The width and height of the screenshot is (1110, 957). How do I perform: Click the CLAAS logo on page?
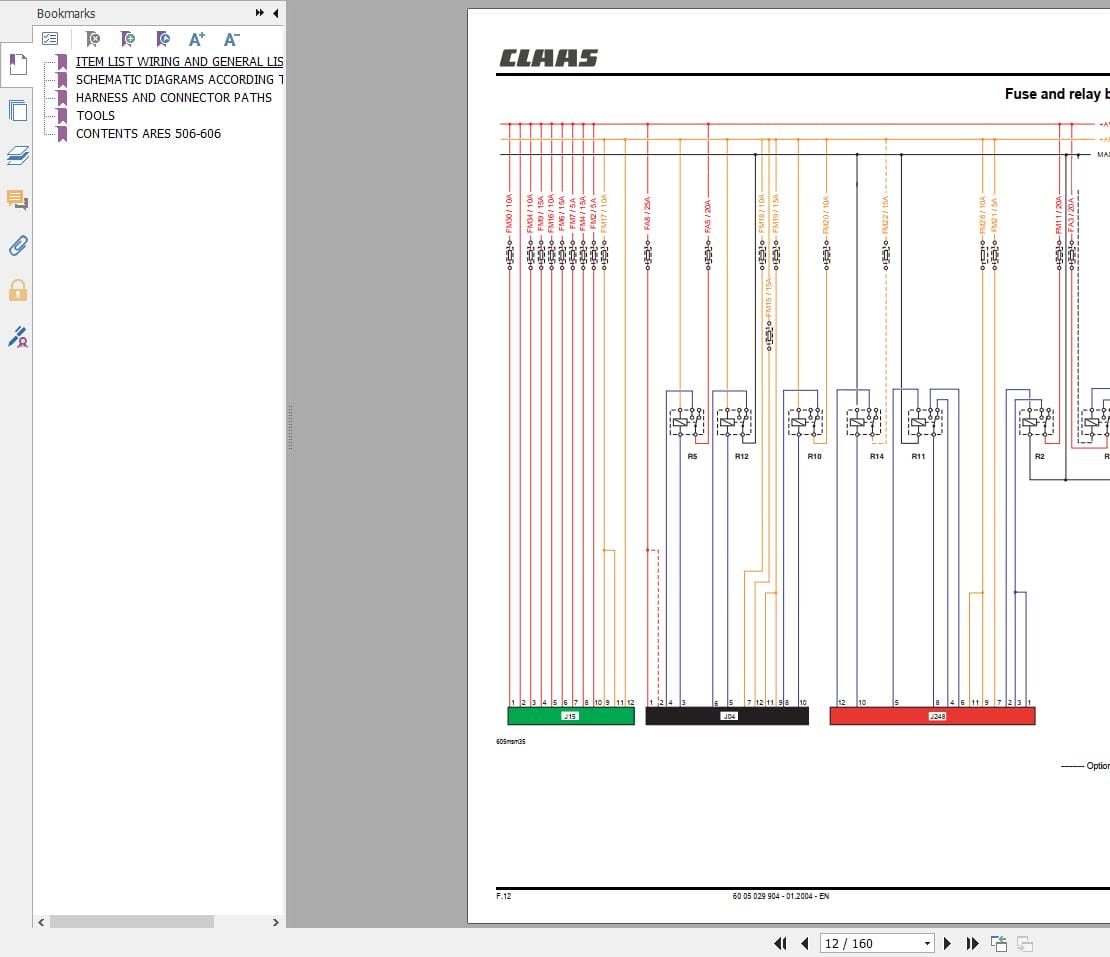549,58
